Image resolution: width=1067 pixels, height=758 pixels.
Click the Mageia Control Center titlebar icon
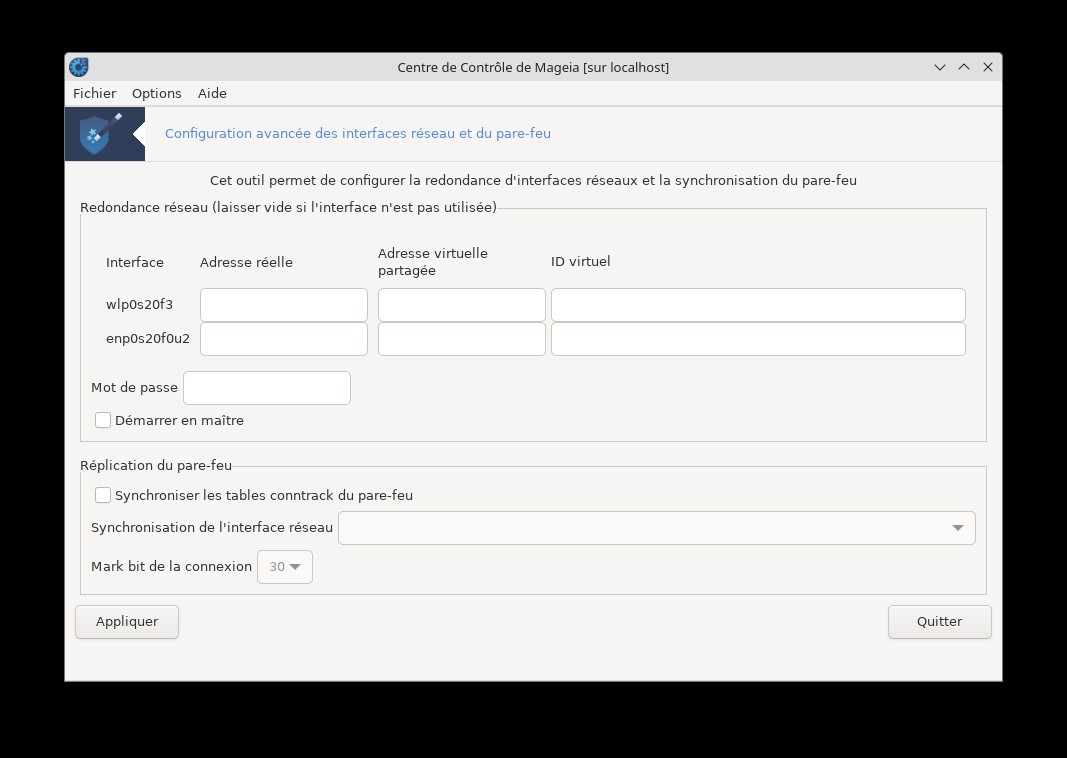[79, 67]
